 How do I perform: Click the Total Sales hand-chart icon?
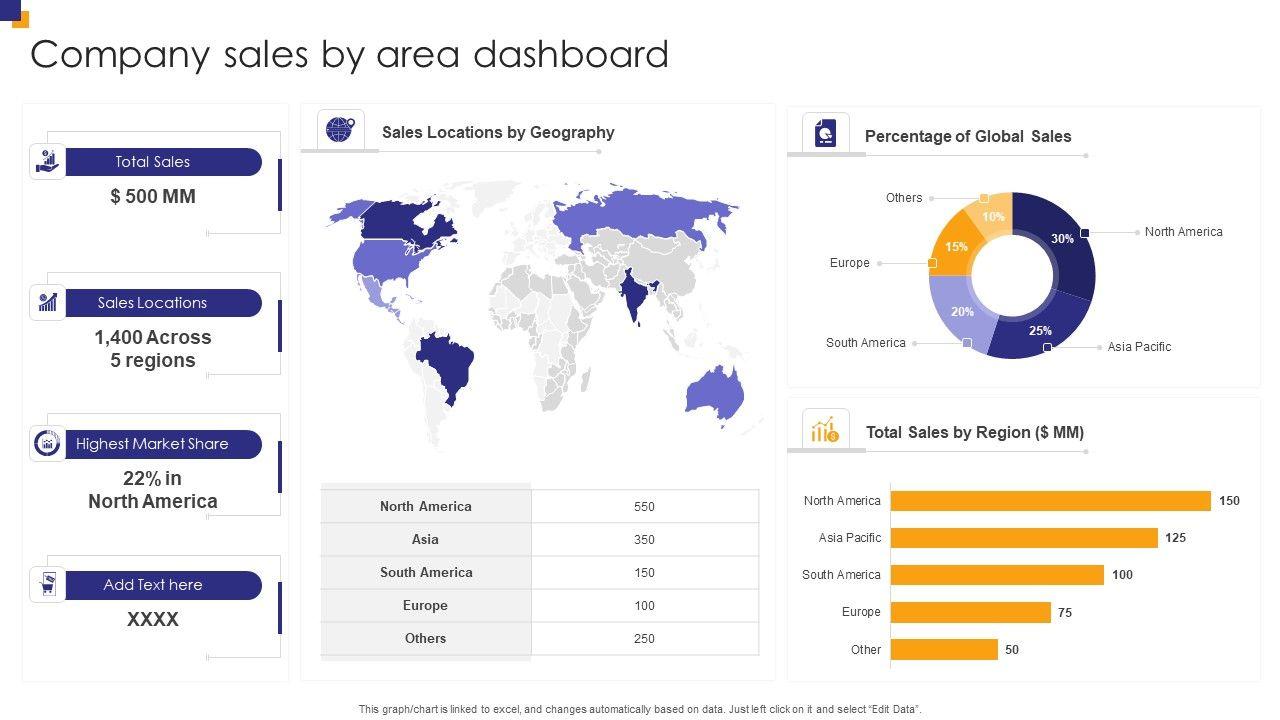click(47, 161)
